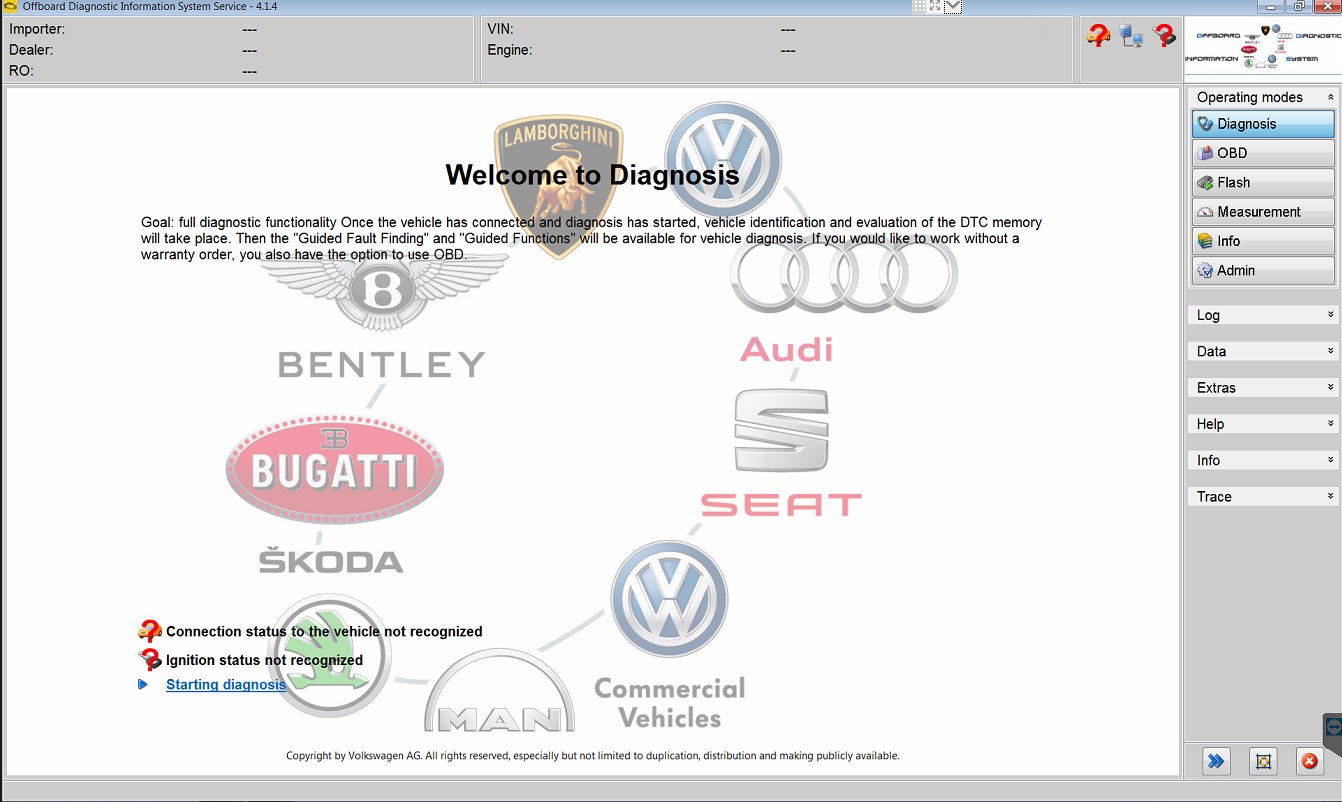1342x802 pixels.
Task: Click the network server connection icon in the header
Action: click(1131, 36)
